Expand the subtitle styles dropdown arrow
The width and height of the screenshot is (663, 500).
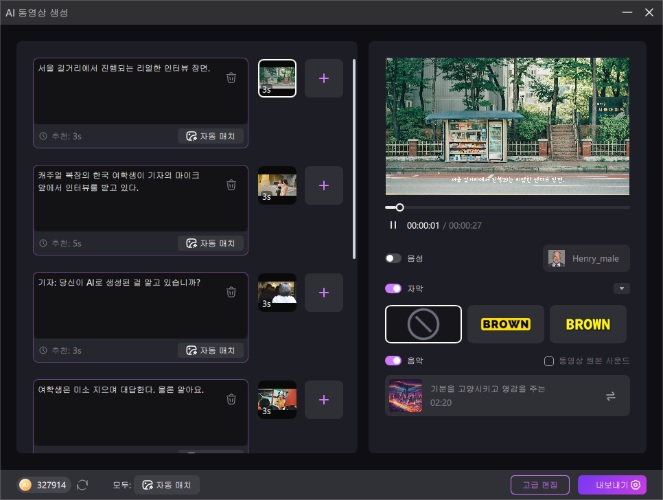(622, 288)
